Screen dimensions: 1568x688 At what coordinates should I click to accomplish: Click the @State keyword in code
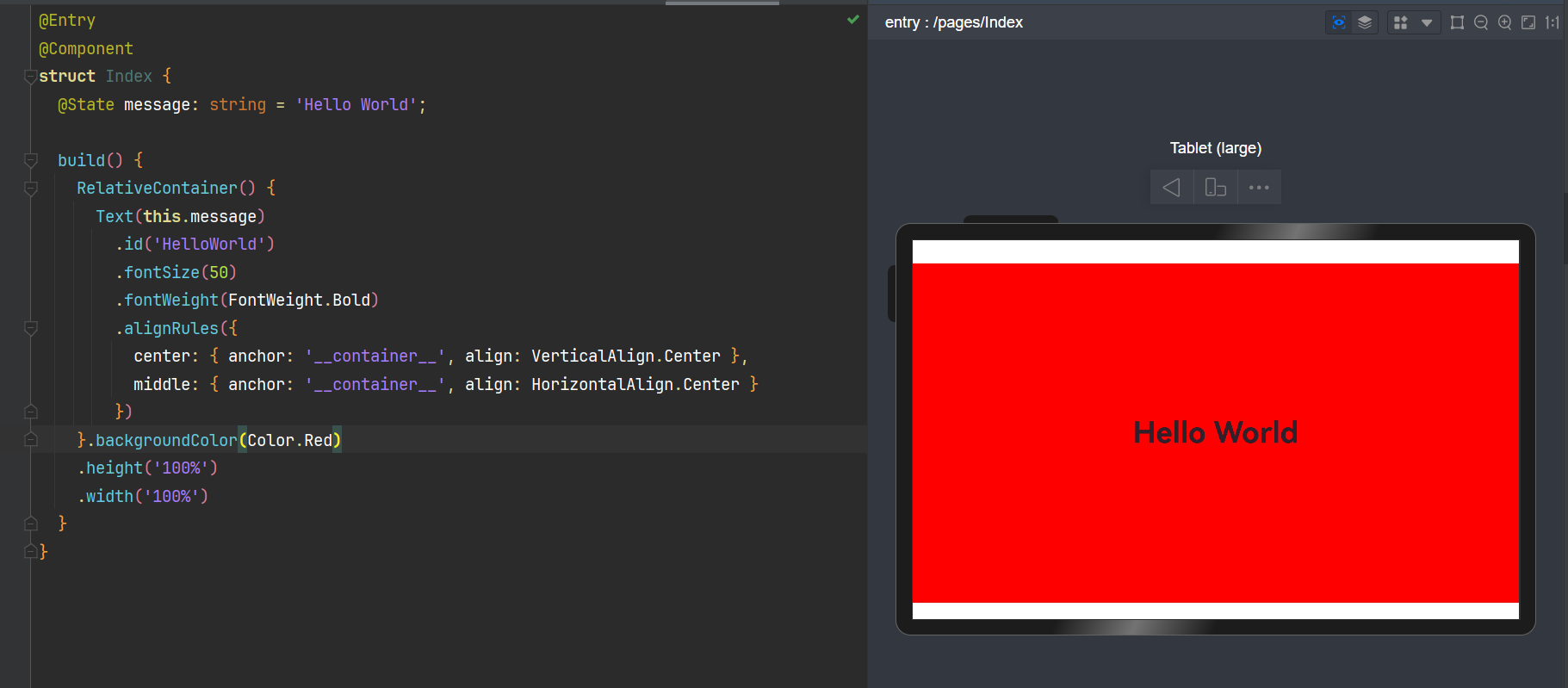click(86, 104)
